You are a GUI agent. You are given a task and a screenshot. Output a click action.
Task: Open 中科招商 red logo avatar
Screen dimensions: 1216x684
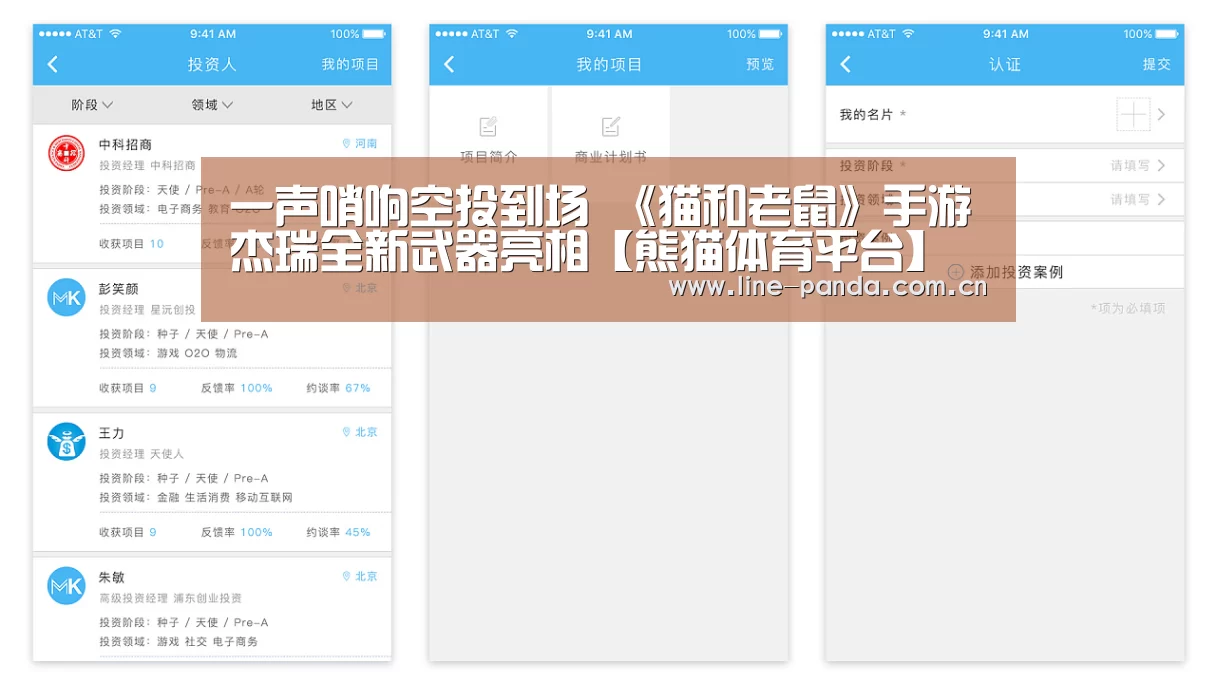click(67, 153)
